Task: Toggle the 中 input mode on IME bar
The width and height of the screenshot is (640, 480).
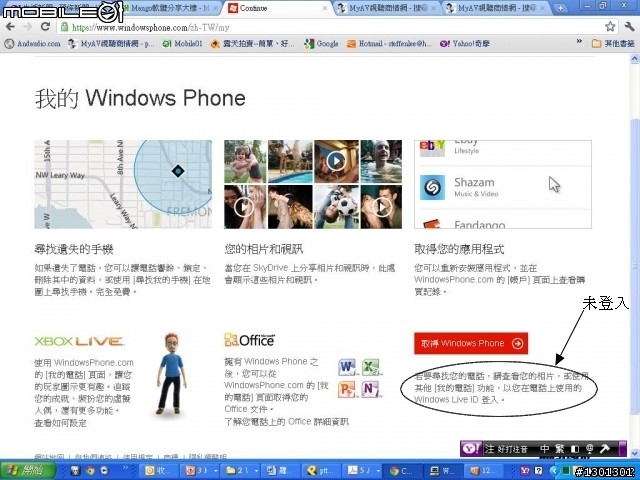Action: pos(544,449)
